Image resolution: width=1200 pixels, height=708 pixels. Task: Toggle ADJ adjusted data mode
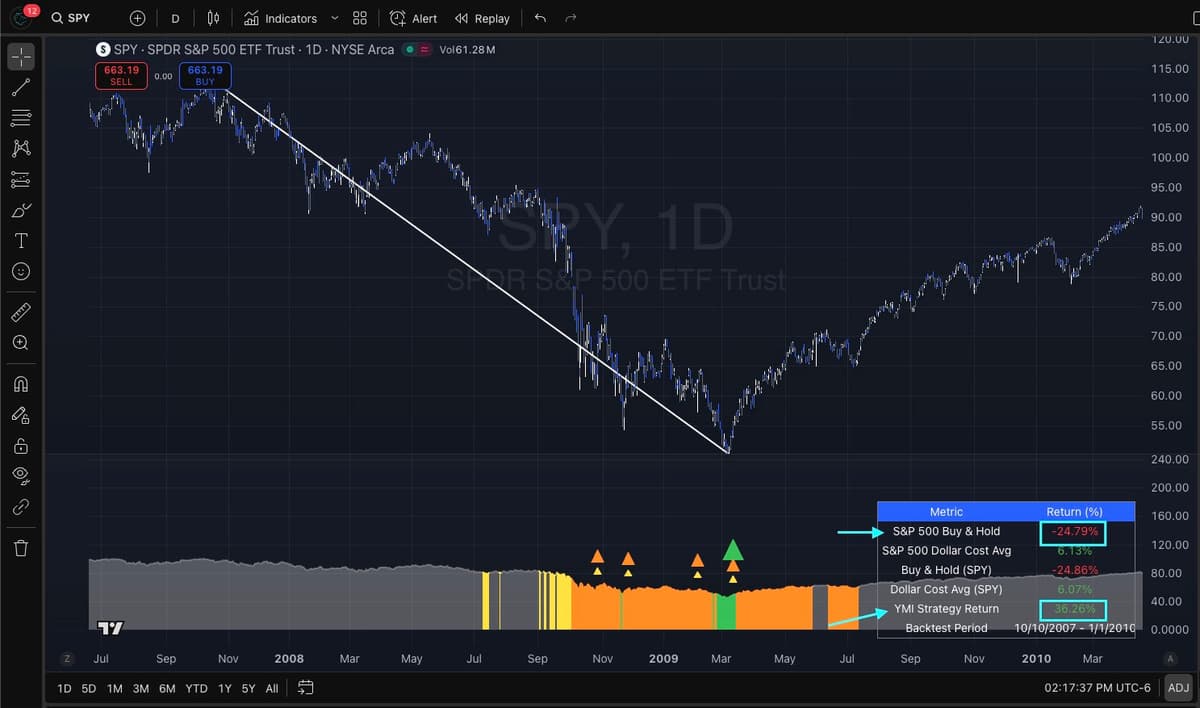(x=1178, y=688)
